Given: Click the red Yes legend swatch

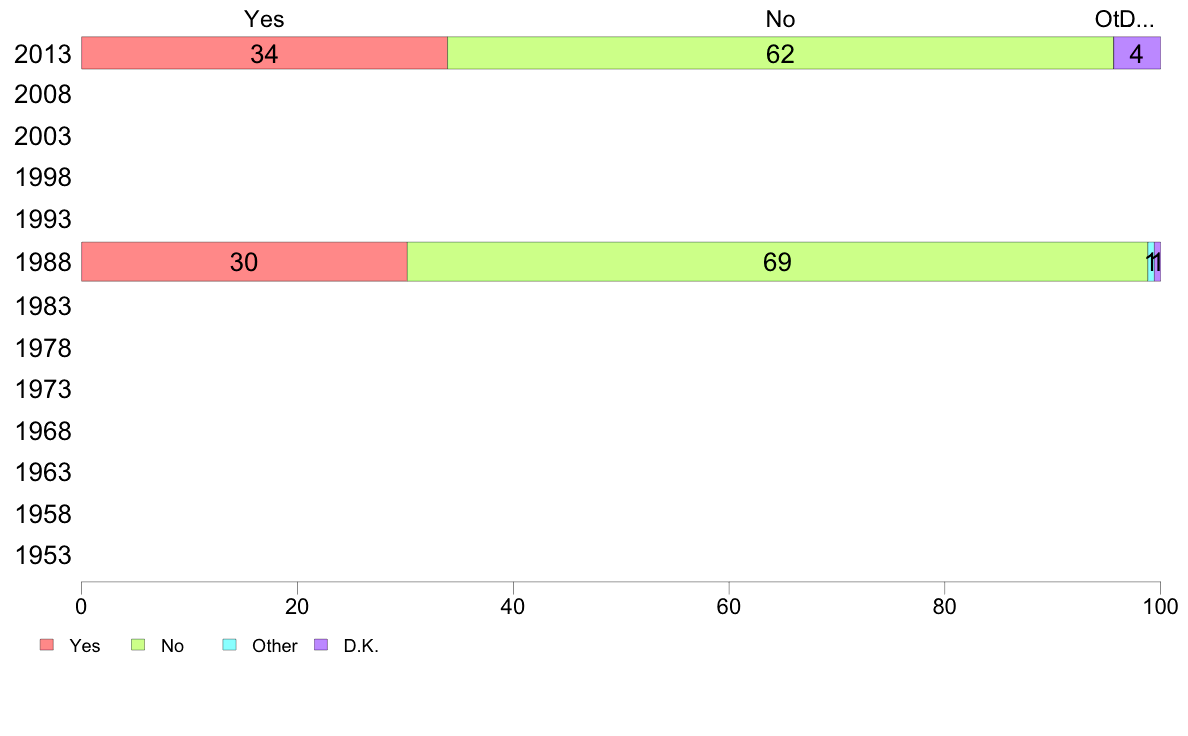Looking at the screenshot, I should point(47,645).
